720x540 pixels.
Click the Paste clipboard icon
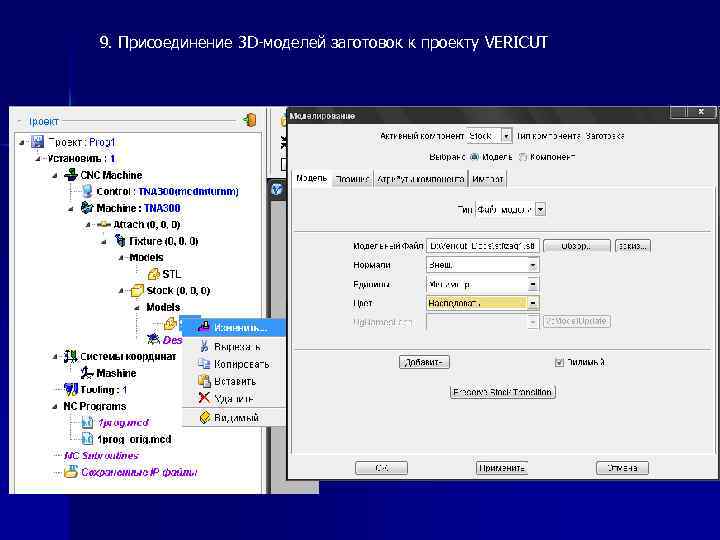[204, 381]
